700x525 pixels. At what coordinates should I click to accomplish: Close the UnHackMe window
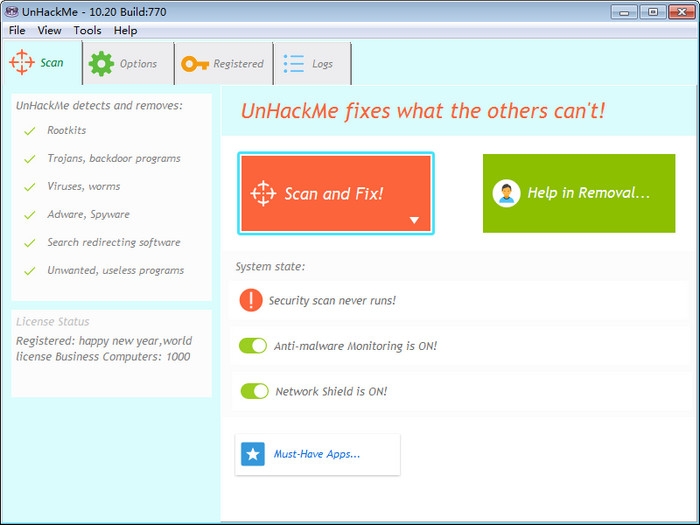pos(682,12)
